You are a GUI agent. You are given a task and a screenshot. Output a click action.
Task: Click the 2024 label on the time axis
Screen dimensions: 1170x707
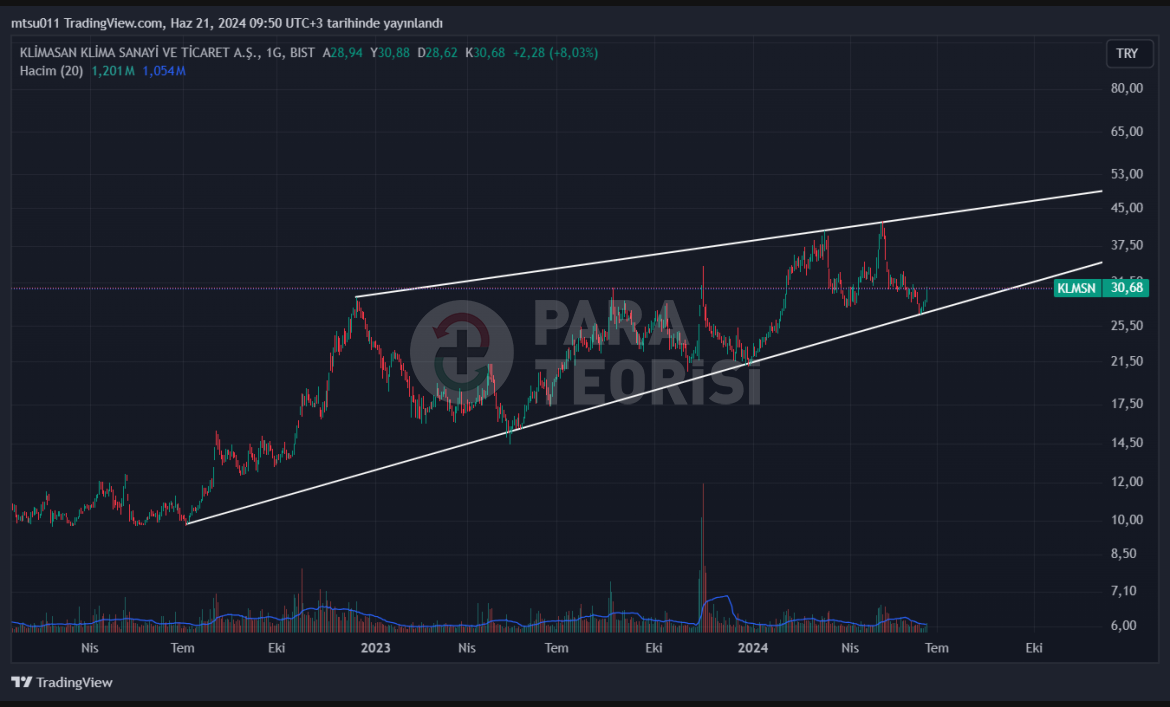(753, 647)
